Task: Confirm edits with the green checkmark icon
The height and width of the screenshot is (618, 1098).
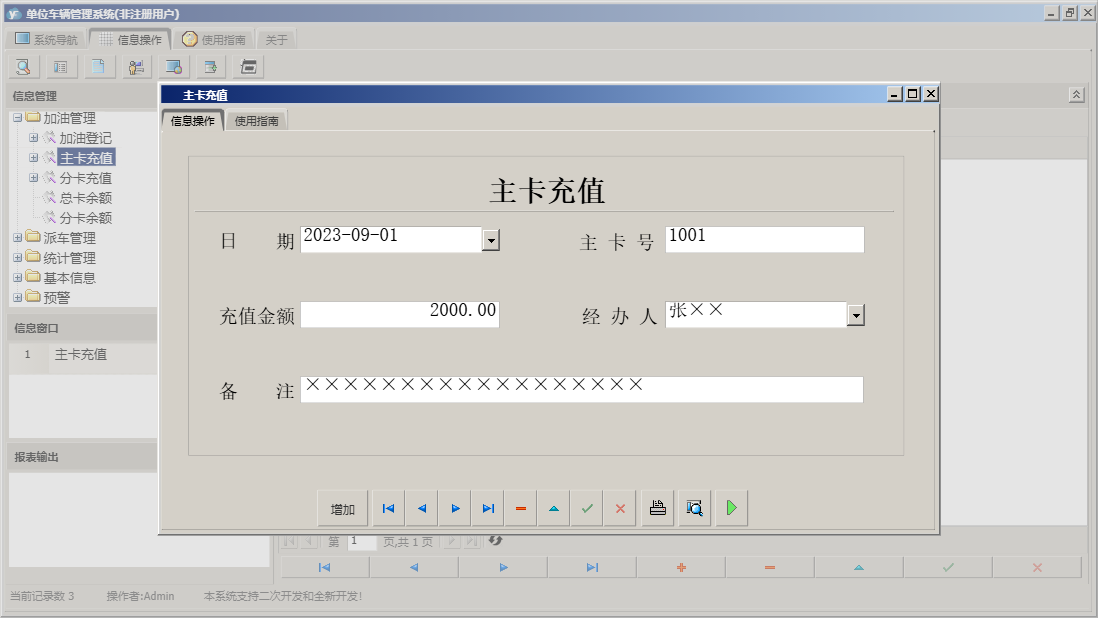Action: click(x=587, y=508)
